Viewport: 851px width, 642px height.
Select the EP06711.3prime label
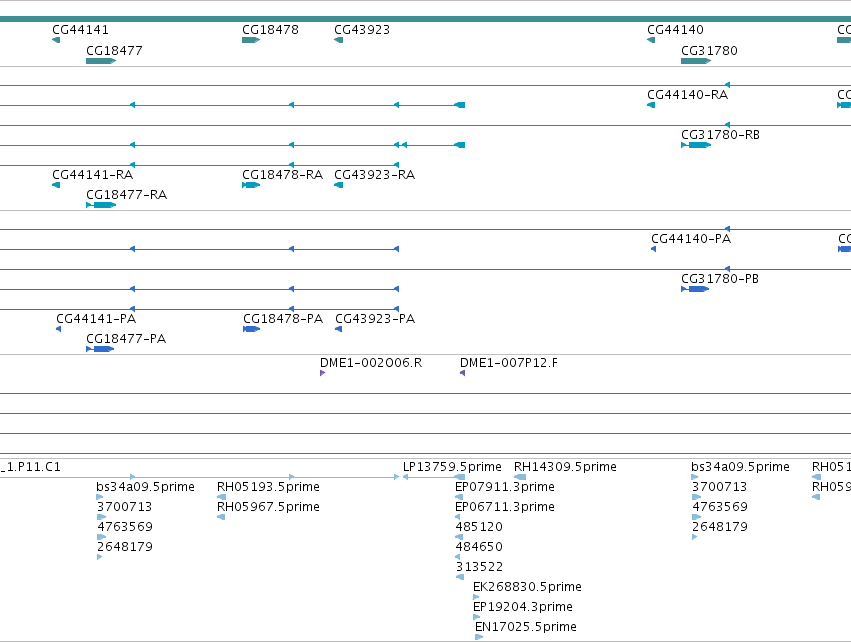(505, 507)
